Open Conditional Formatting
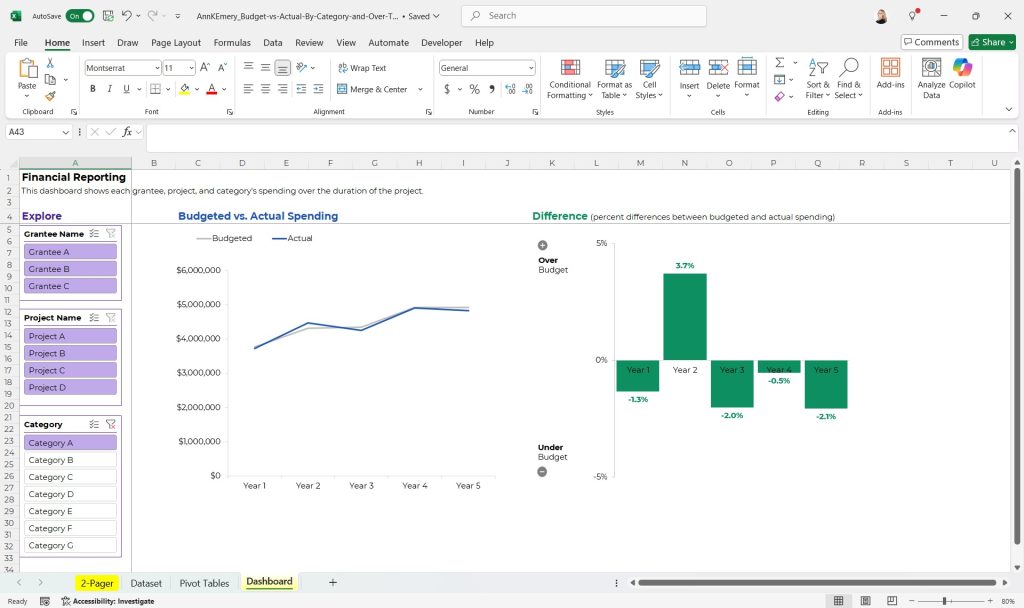 click(x=569, y=78)
